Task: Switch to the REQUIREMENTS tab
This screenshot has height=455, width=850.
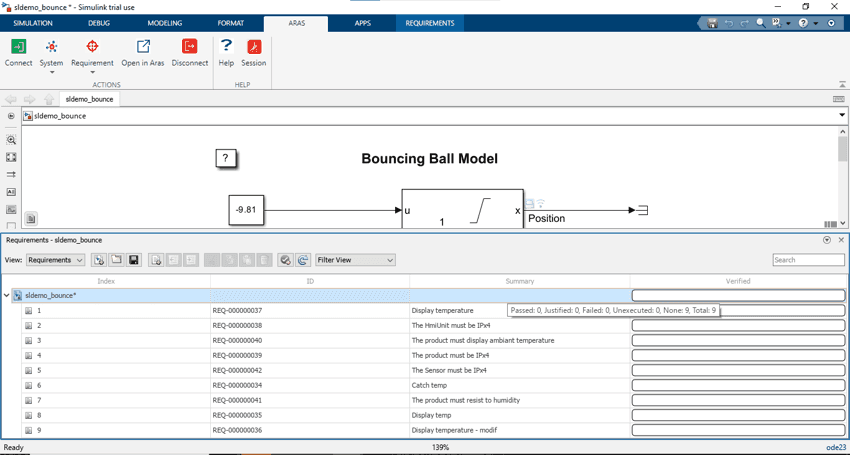Action: tap(430, 23)
